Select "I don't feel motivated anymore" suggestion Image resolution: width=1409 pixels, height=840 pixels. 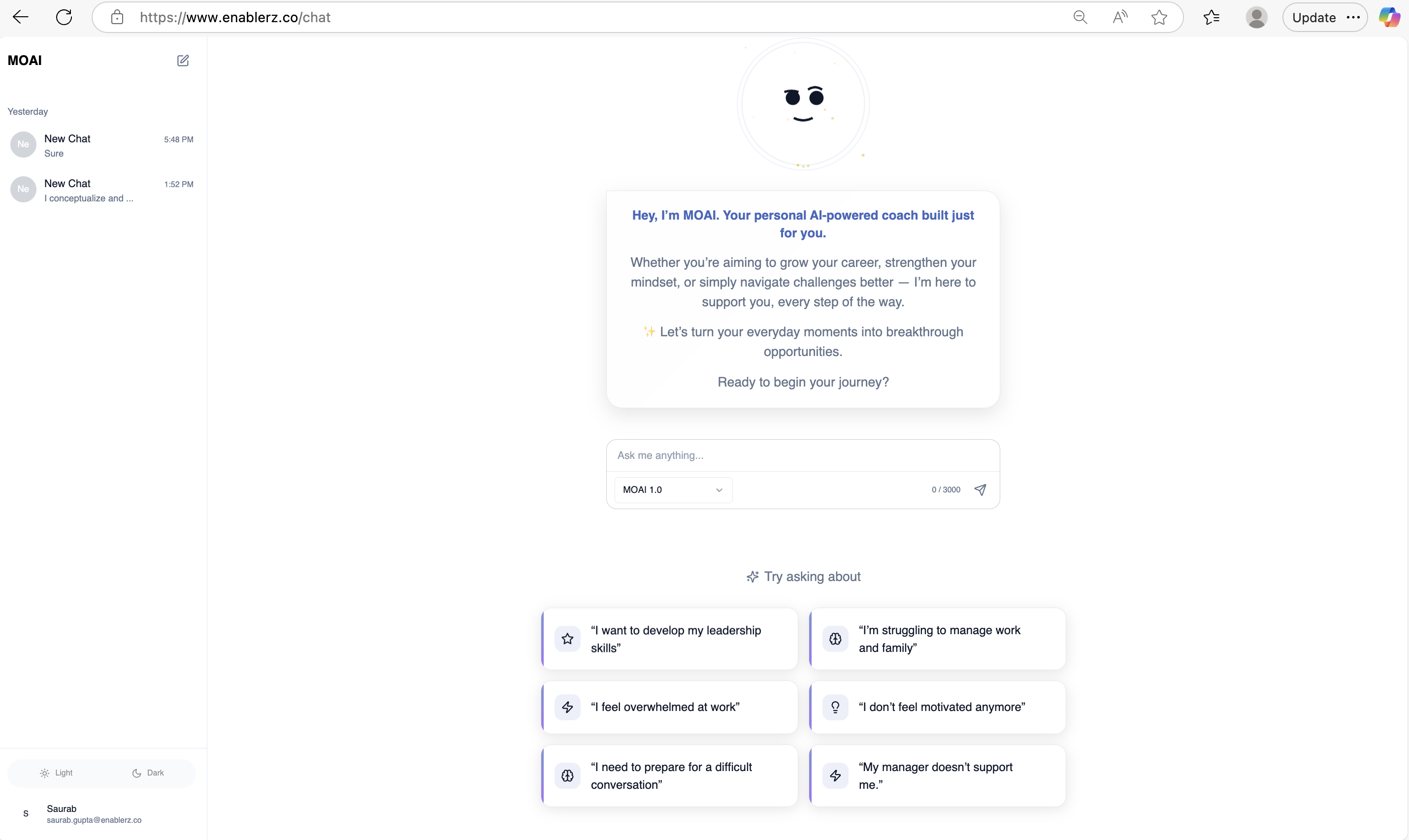click(x=938, y=707)
